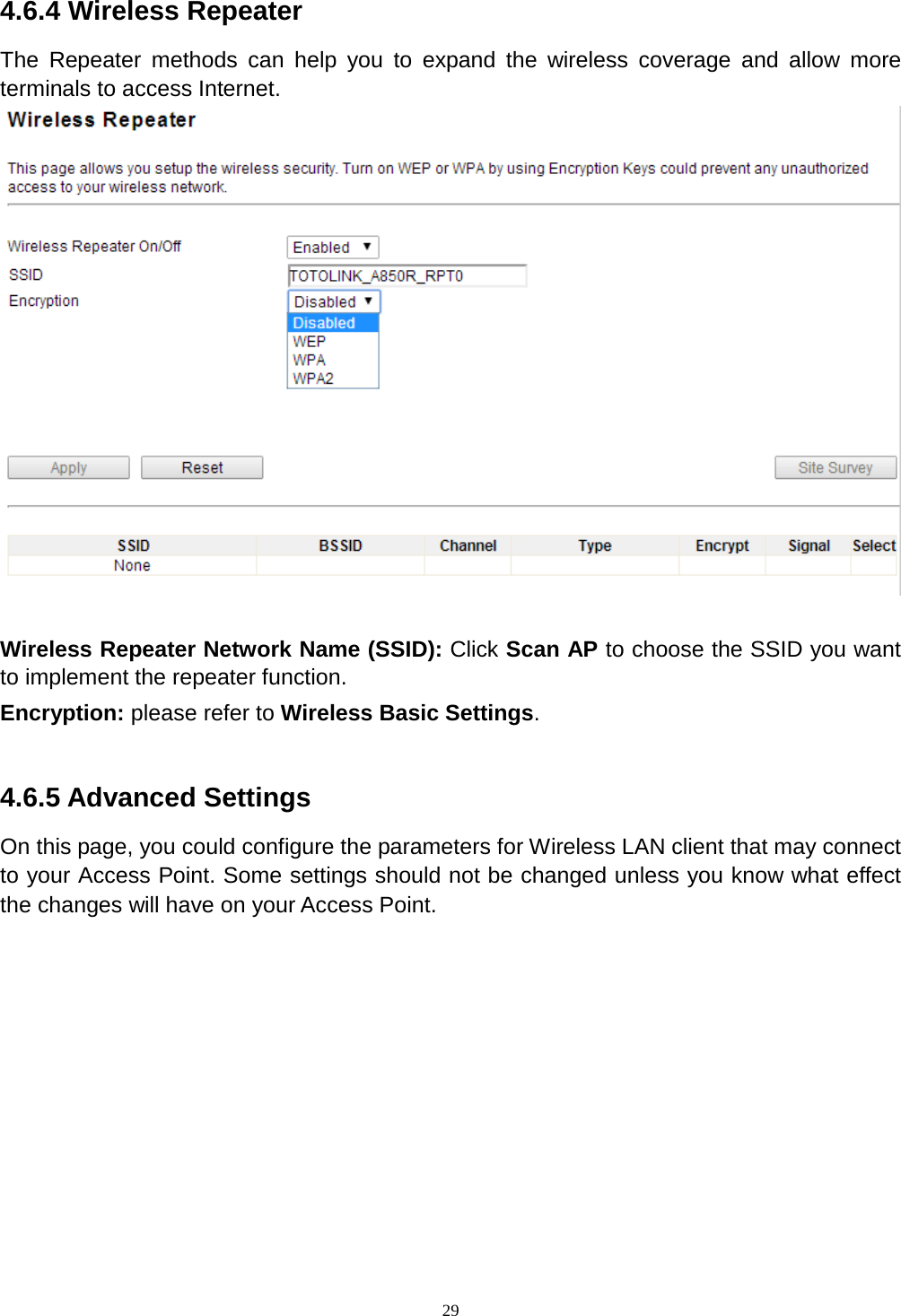Click the Encryption field label
The width and height of the screenshot is (901, 1316).
[44, 301]
